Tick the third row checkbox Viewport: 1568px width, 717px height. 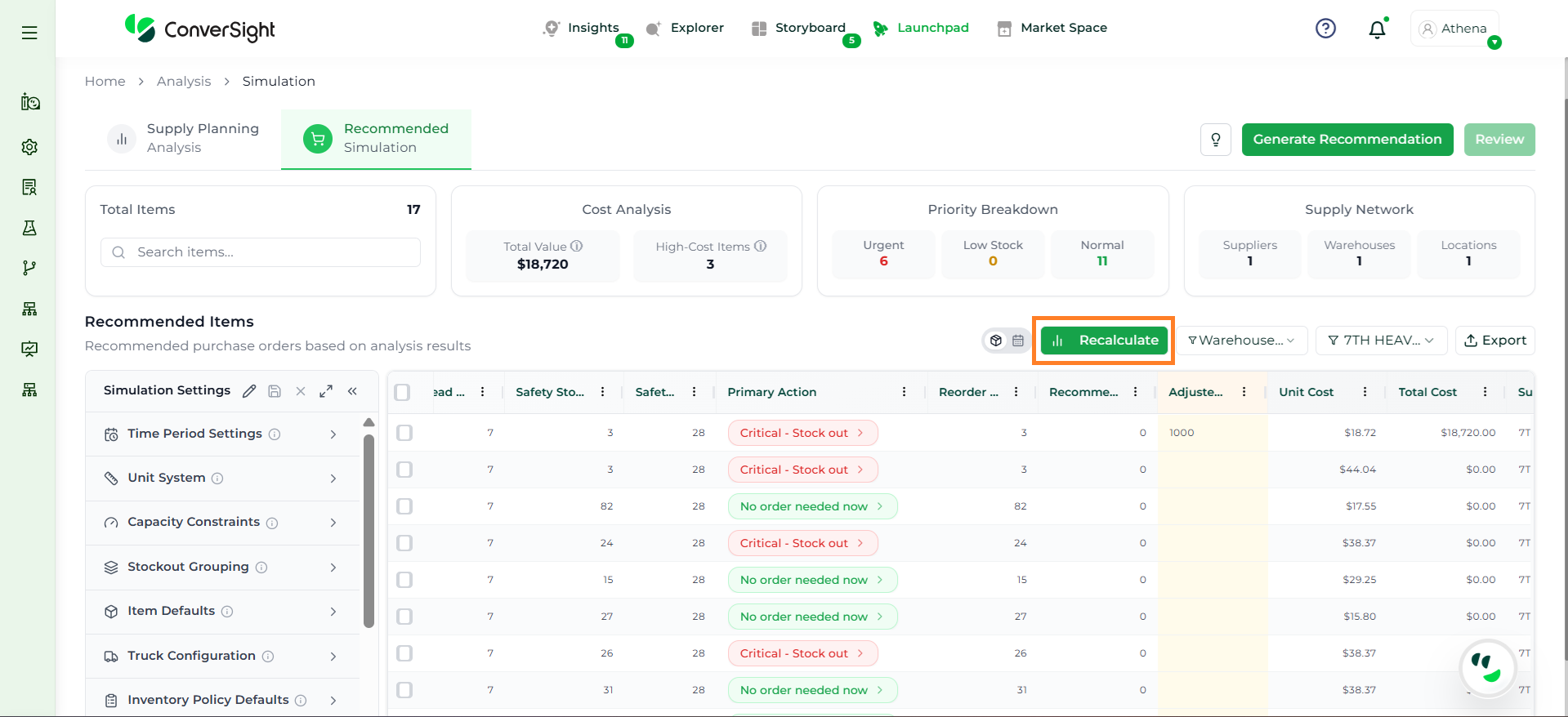[404, 506]
